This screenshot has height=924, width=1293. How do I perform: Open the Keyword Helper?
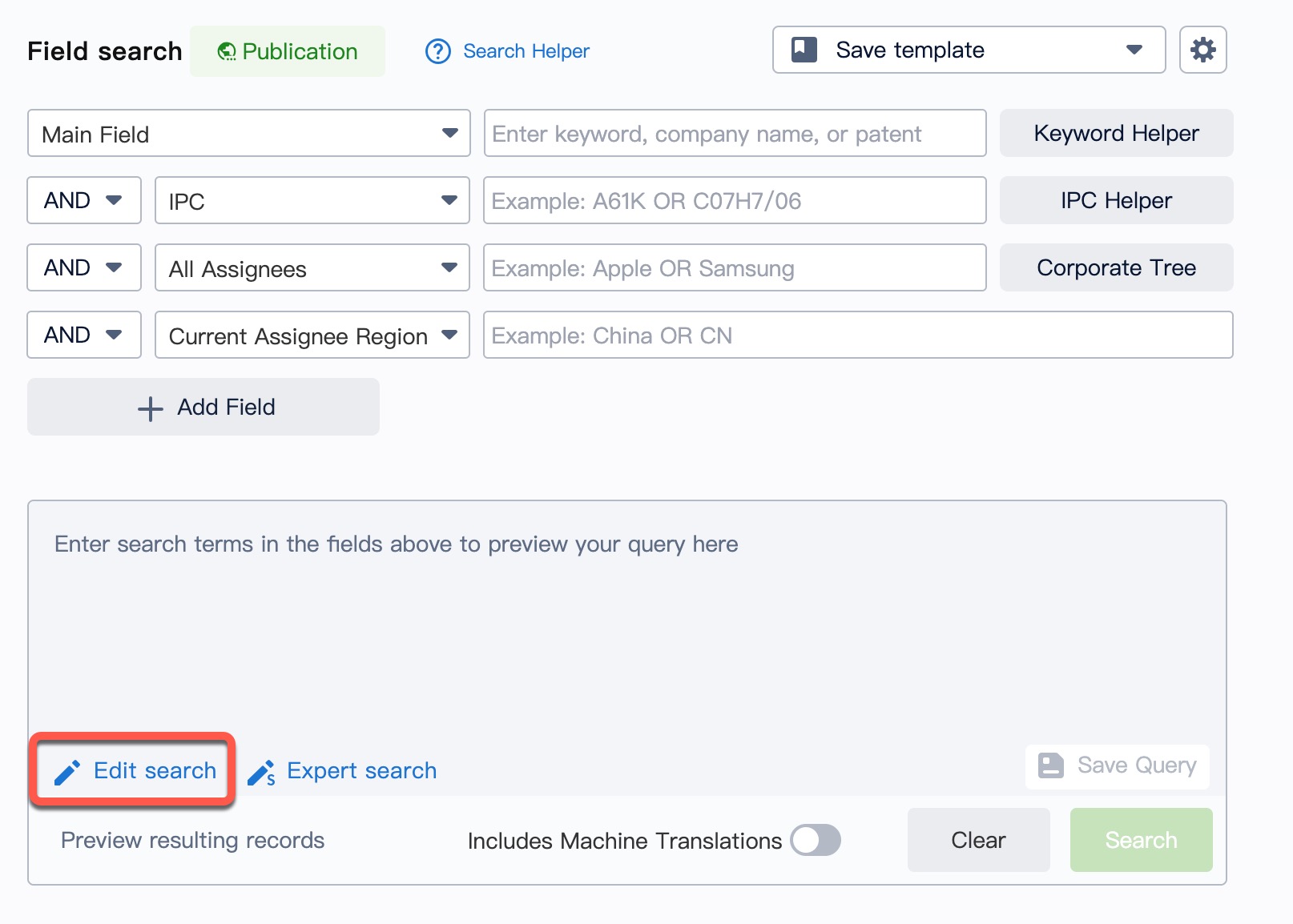point(1116,134)
